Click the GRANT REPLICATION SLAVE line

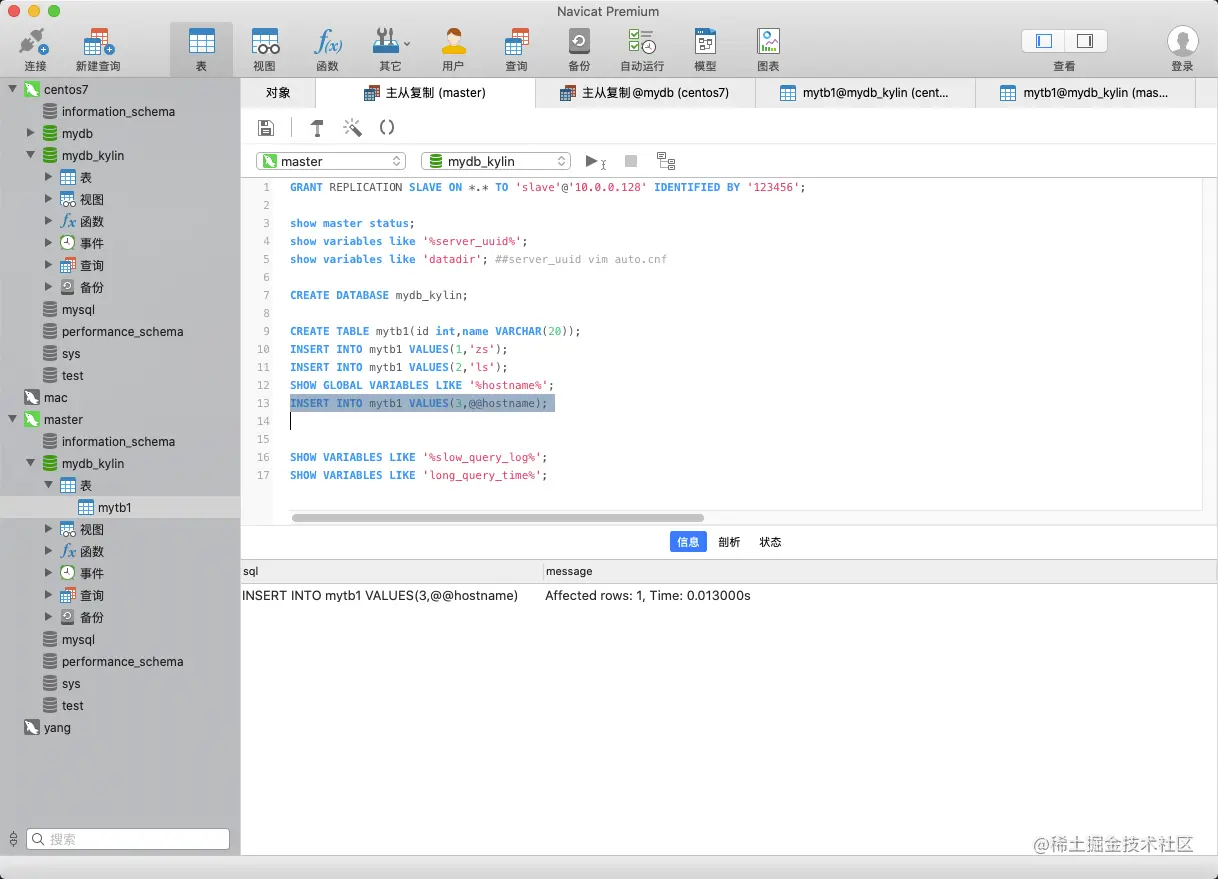click(547, 187)
